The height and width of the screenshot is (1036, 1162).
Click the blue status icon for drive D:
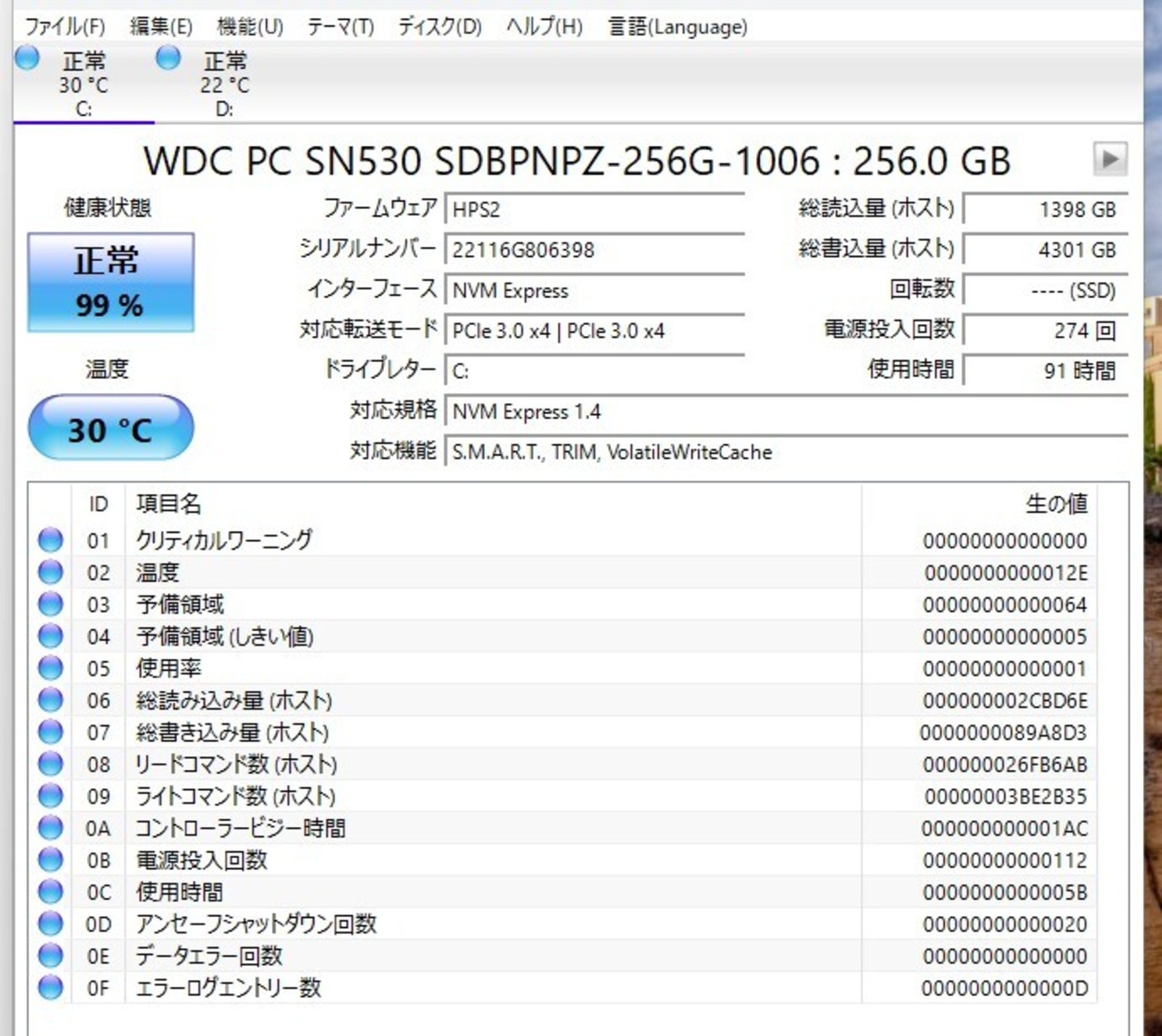(x=168, y=58)
